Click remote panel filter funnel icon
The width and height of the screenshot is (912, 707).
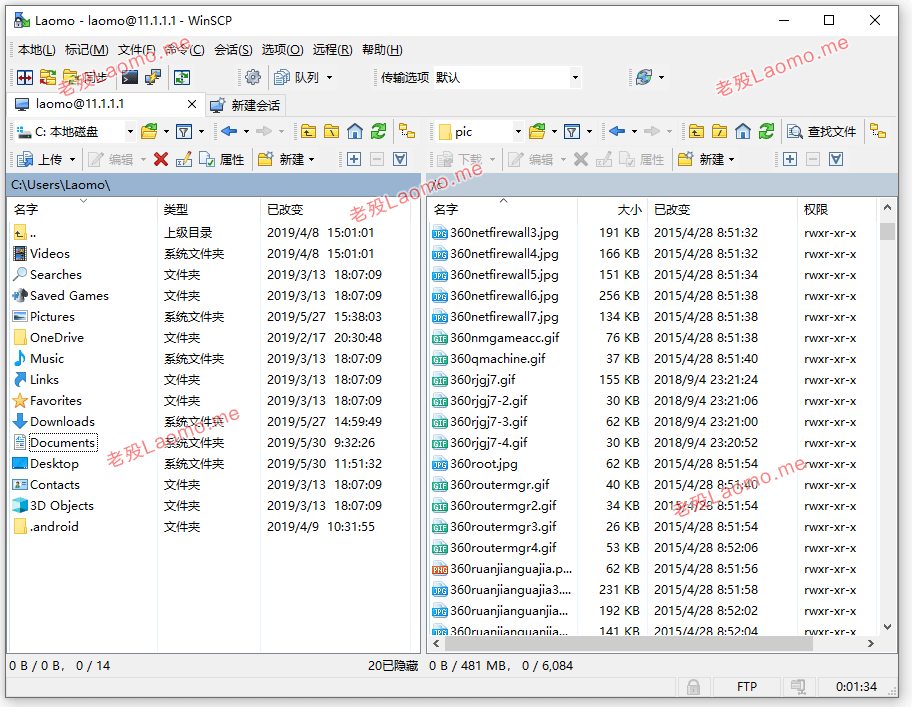click(572, 132)
